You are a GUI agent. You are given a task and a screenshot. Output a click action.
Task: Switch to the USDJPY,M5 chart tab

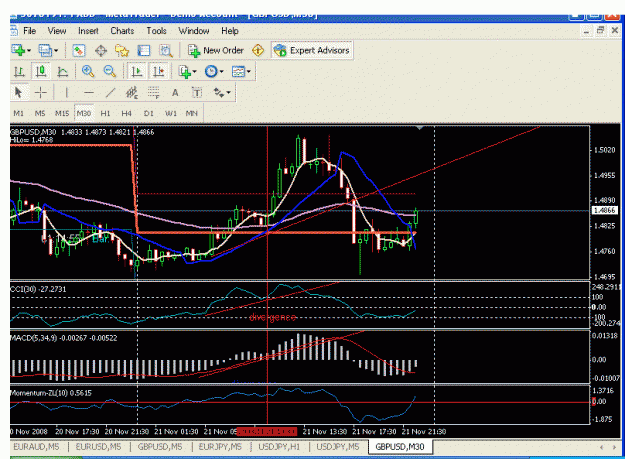coord(338,447)
